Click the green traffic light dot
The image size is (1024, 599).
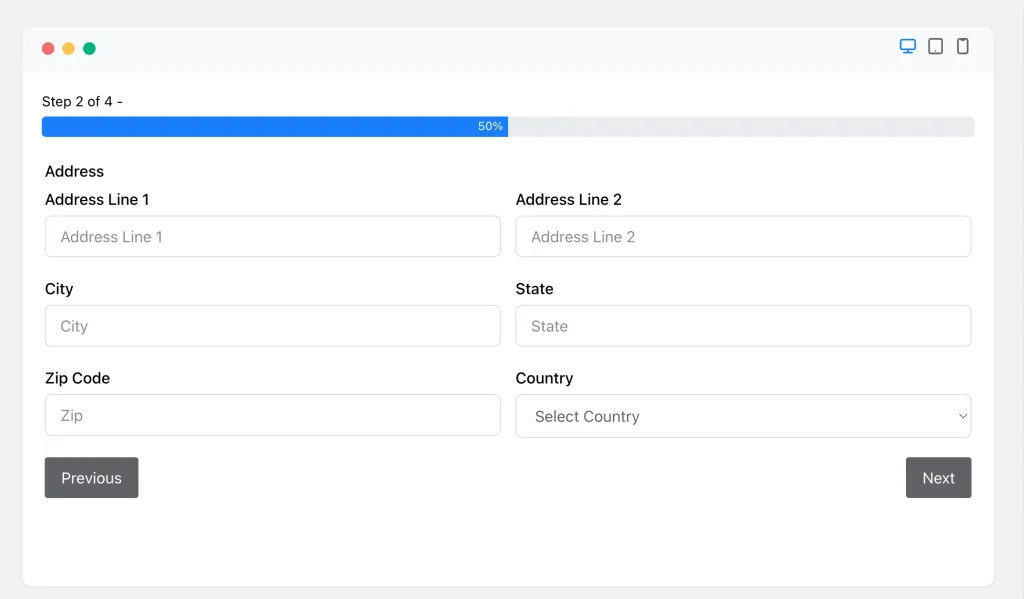[89, 47]
